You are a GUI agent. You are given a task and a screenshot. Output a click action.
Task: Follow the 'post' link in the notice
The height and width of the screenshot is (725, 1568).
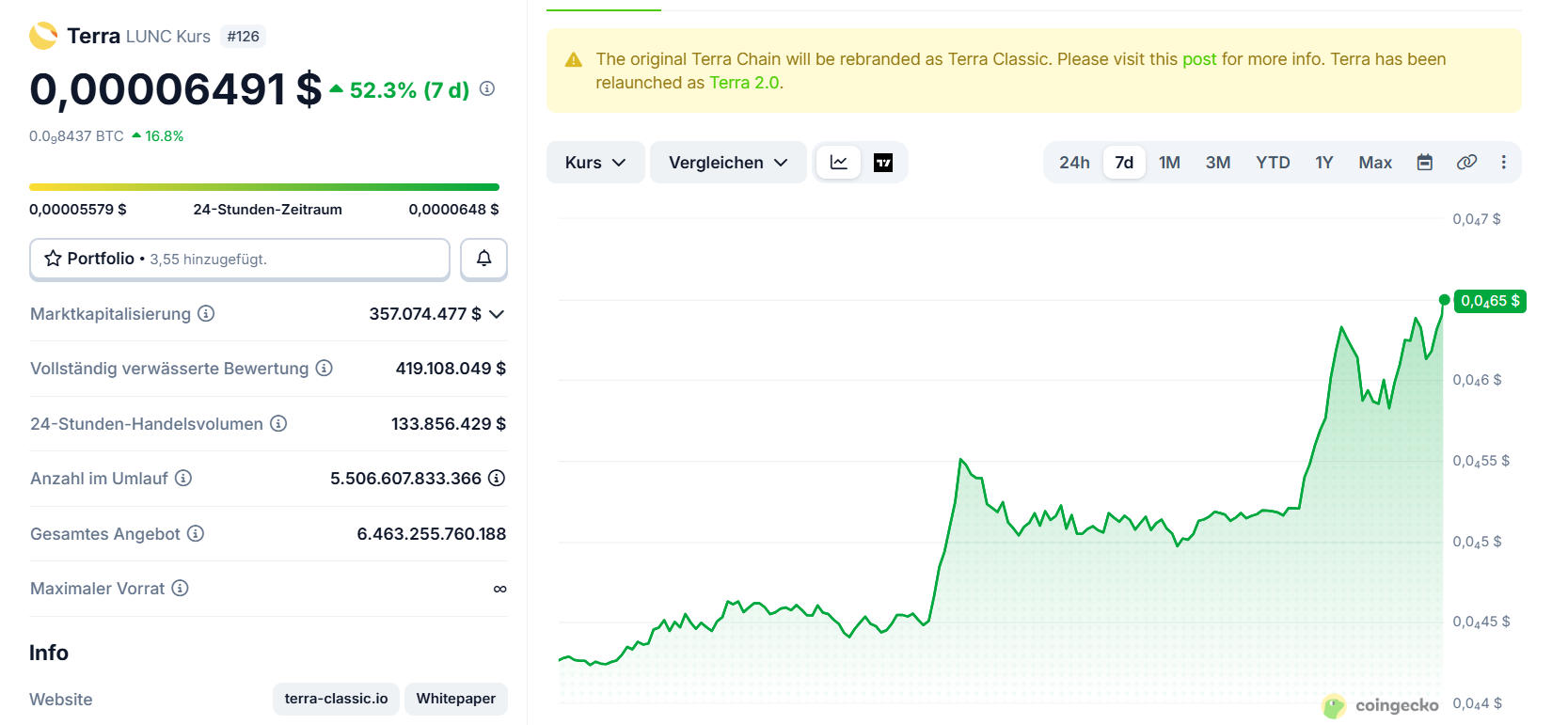pos(1199,59)
